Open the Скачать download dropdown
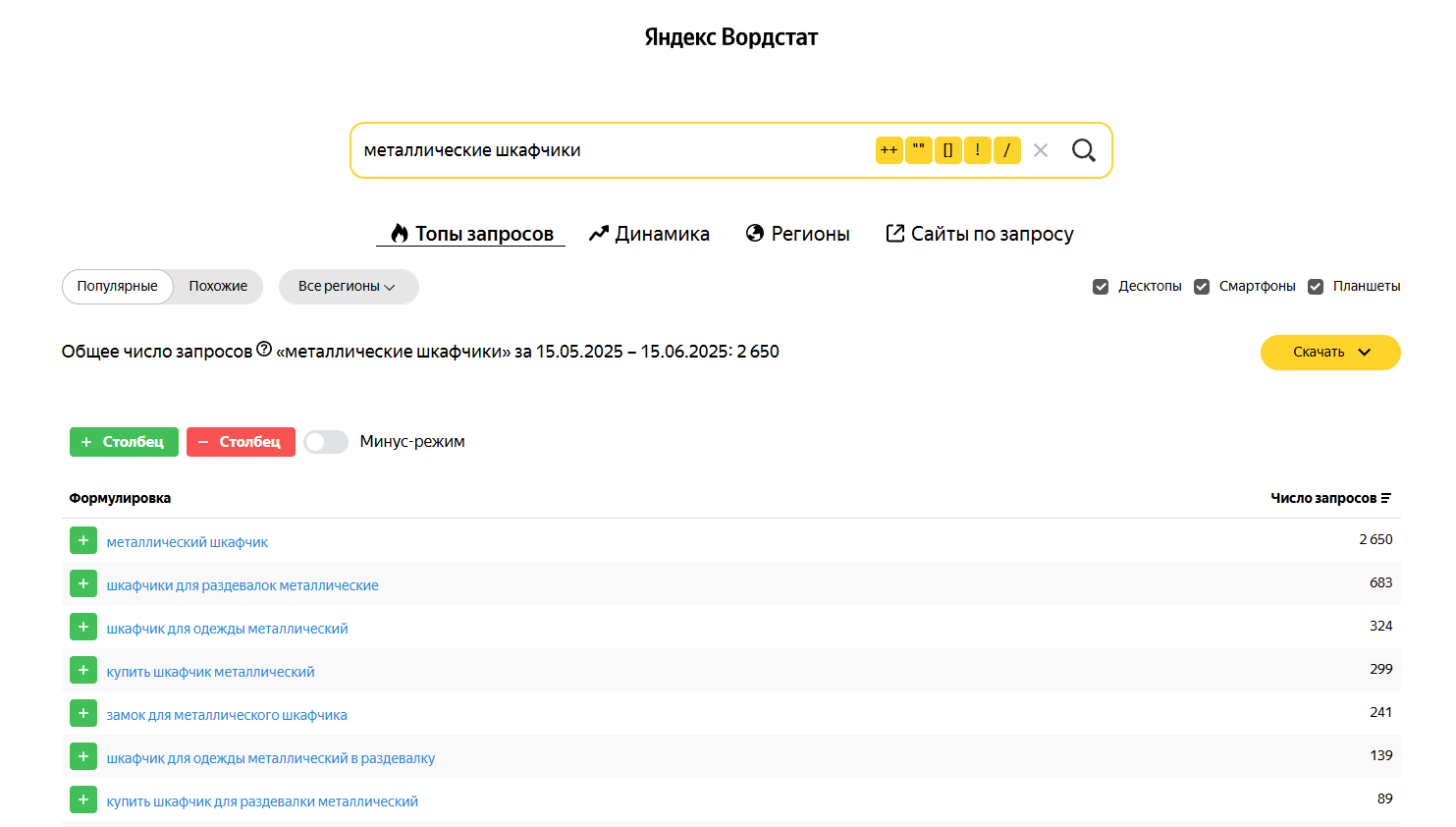The width and height of the screenshot is (1456, 827). (1330, 353)
